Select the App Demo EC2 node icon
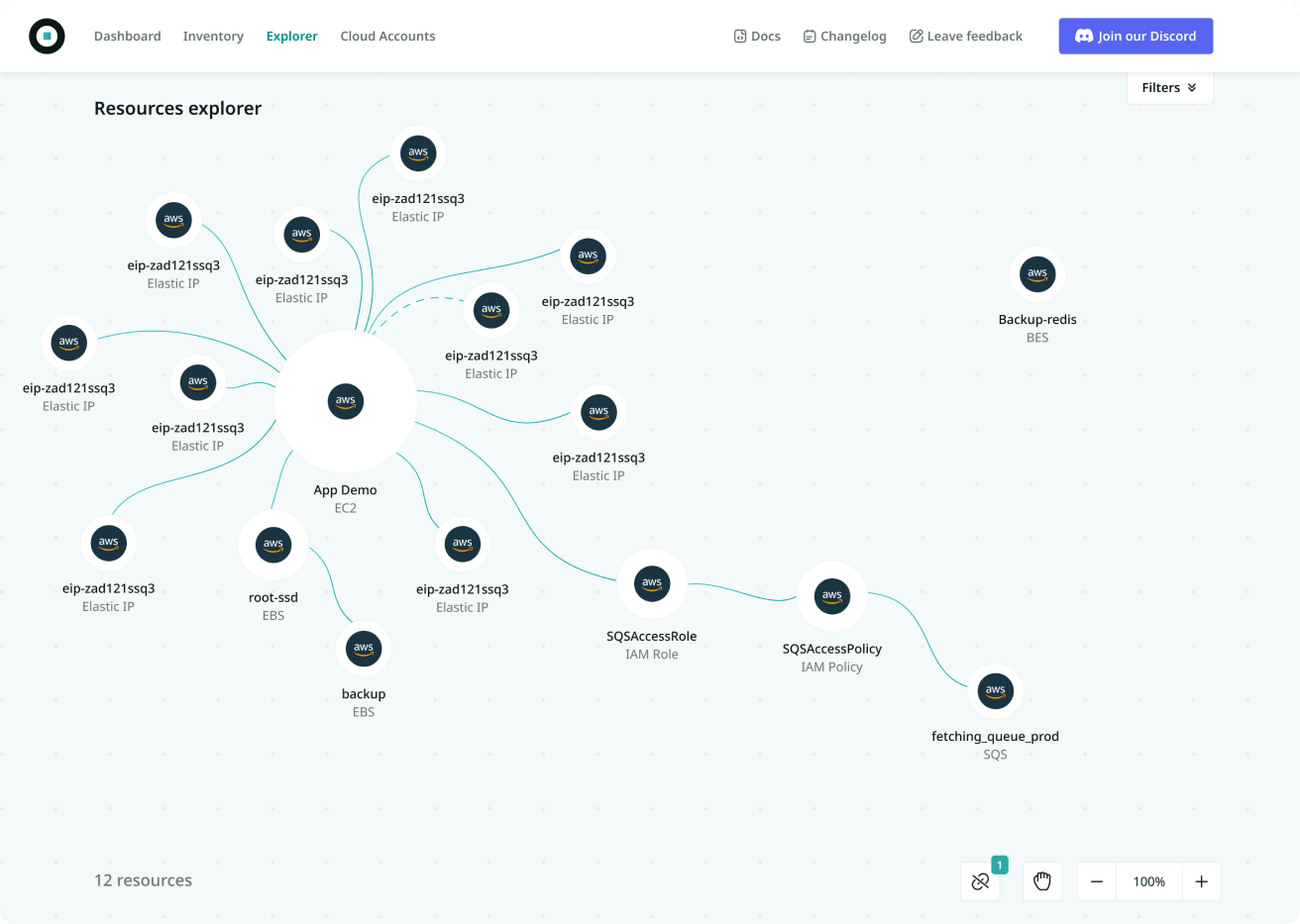 click(345, 401)
